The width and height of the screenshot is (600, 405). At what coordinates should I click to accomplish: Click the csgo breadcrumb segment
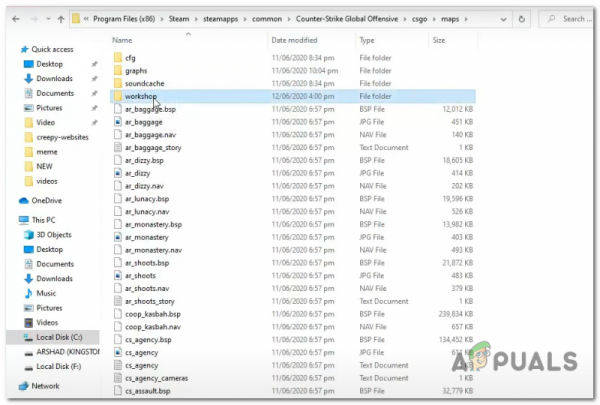[419, 19]
